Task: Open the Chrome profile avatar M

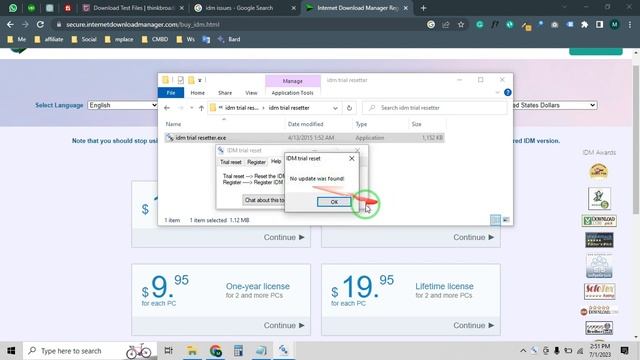Action: [x=614, y=24]
